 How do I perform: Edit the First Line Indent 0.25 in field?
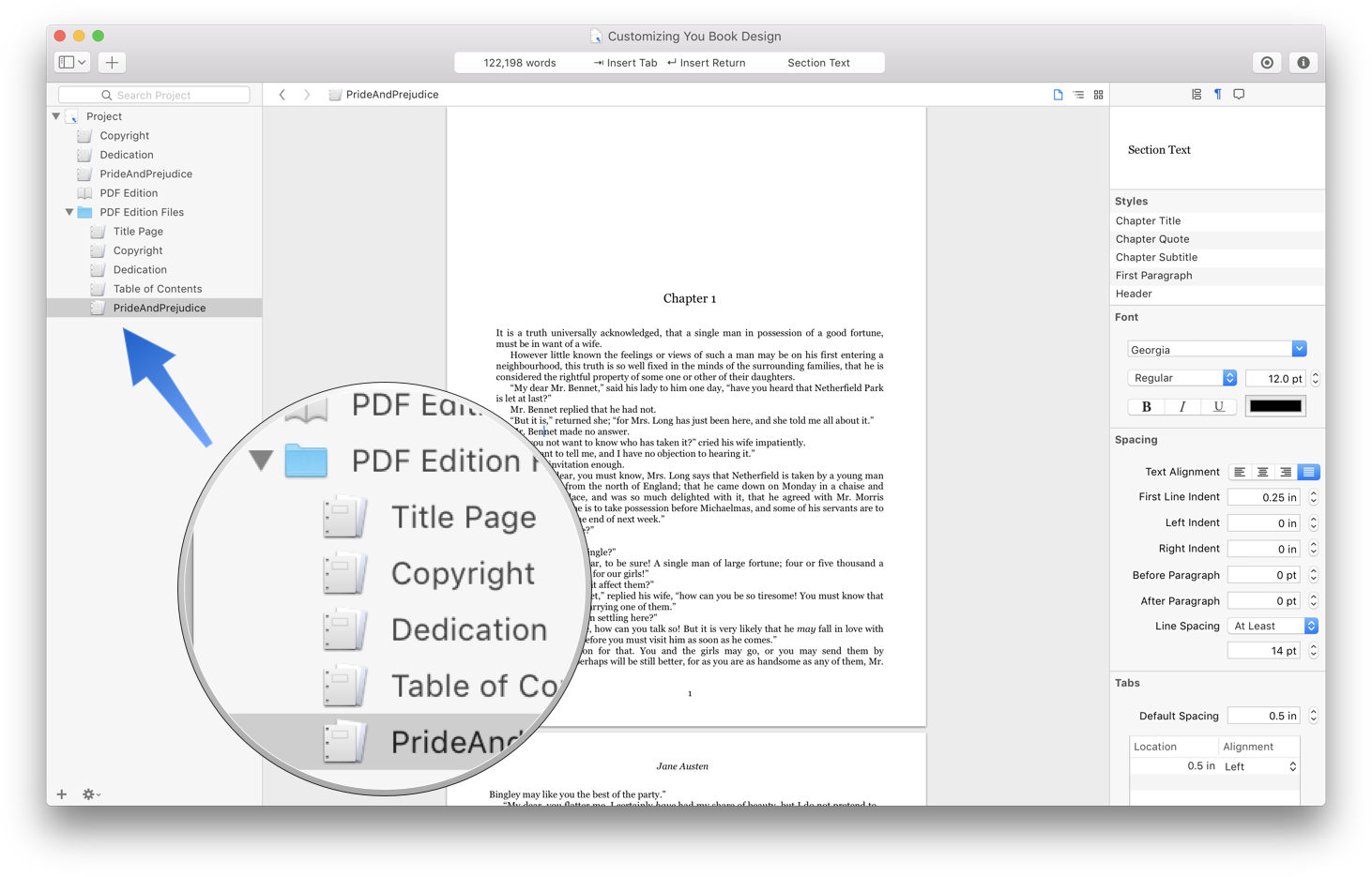coord(1263,497)
